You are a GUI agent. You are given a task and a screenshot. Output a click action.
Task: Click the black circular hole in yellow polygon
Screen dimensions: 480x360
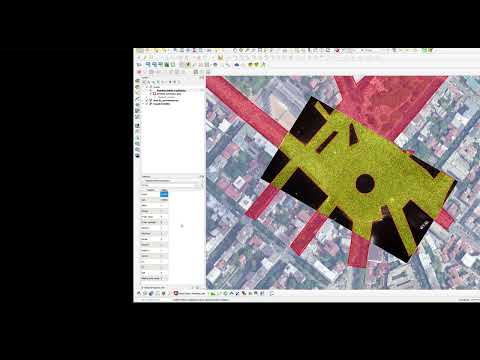coord(365,183)
